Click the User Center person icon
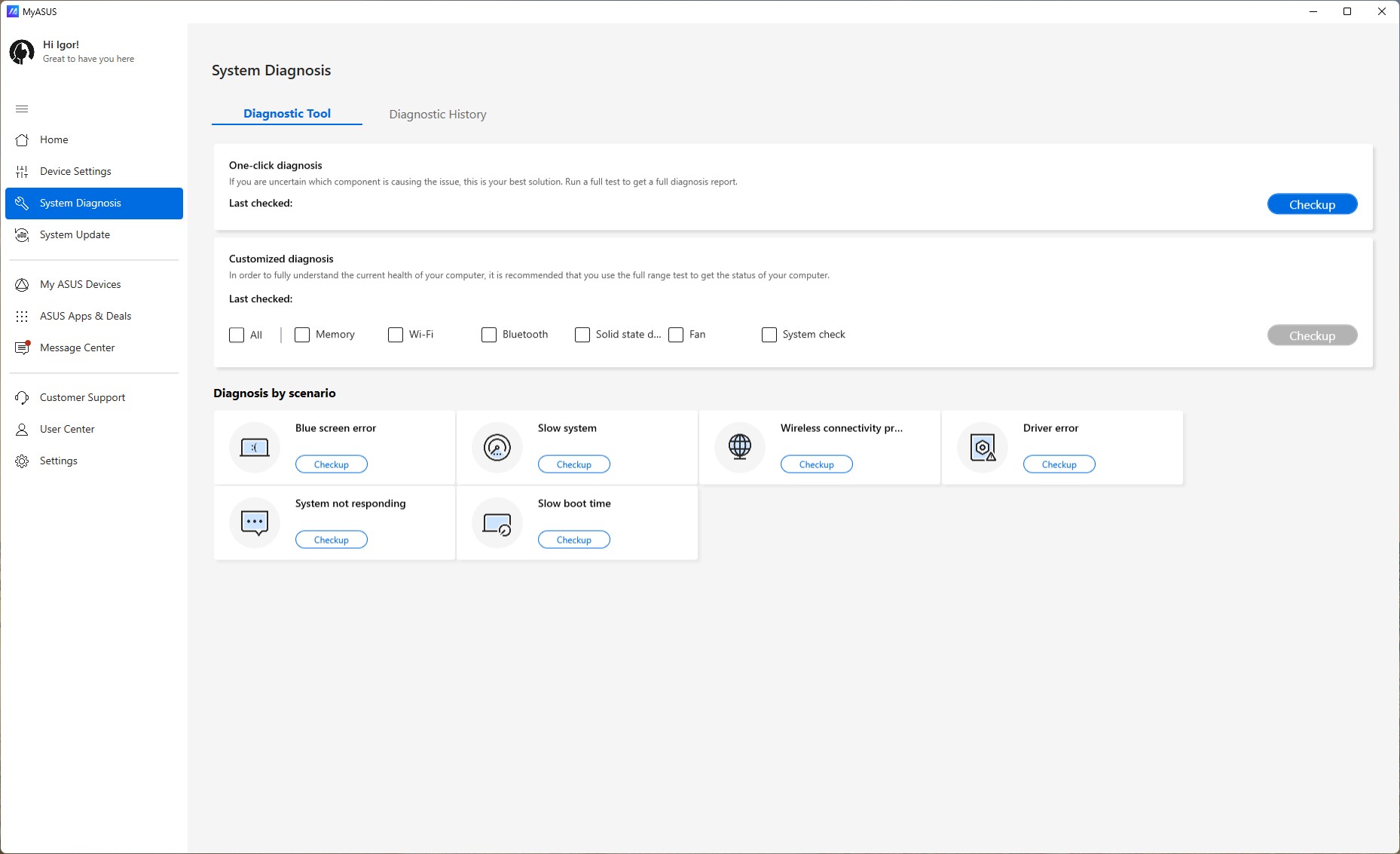The image size is (1400, 854). tap(22, 429)
